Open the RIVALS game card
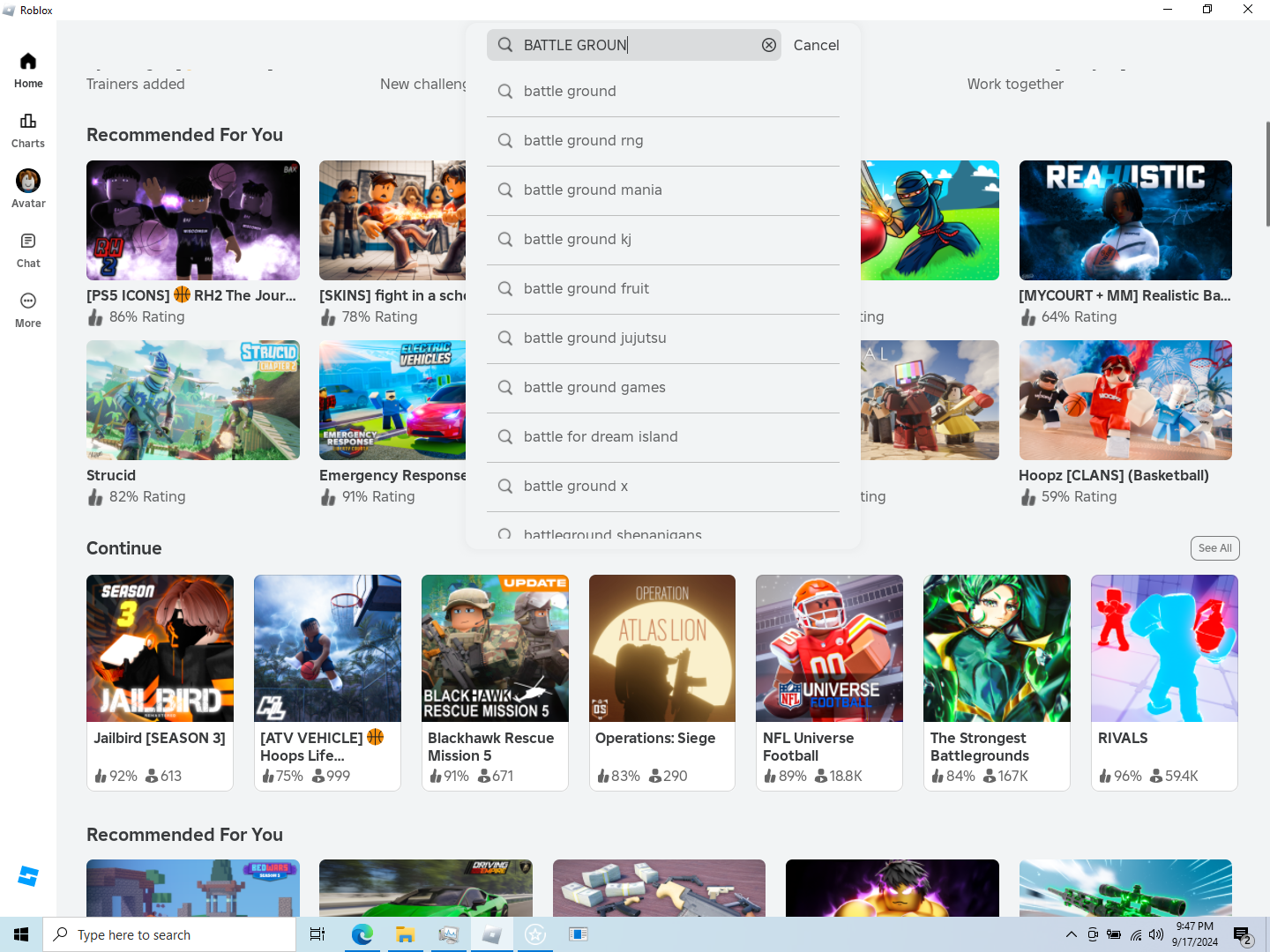 pyautogui.click(x=1164, y=682)
